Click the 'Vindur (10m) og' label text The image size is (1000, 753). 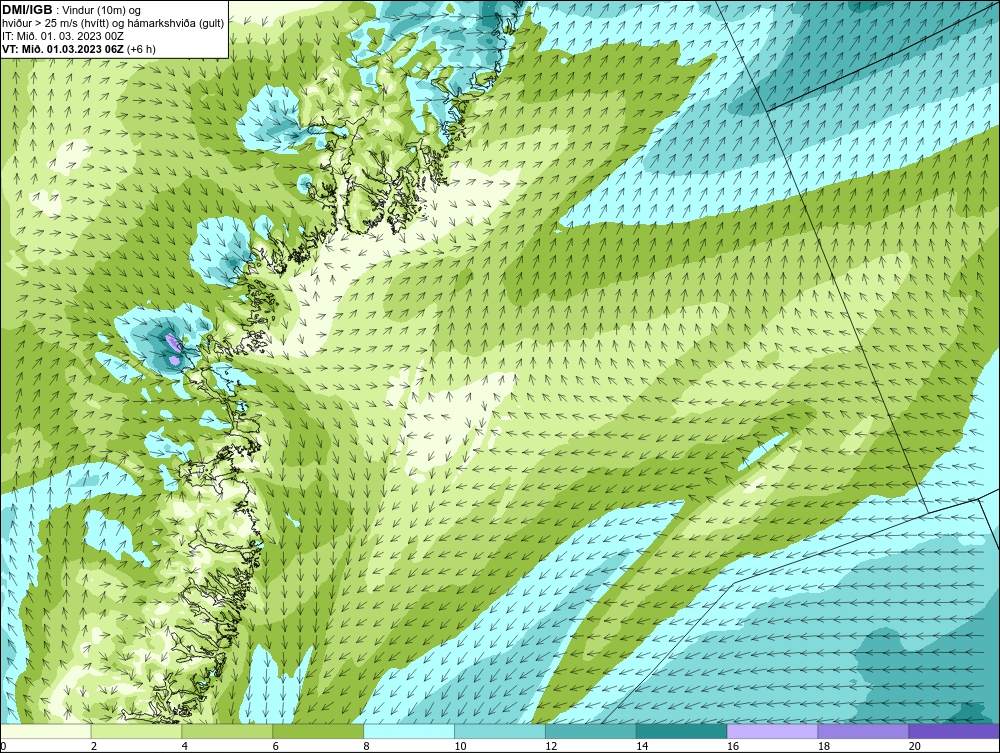[103, 10]
